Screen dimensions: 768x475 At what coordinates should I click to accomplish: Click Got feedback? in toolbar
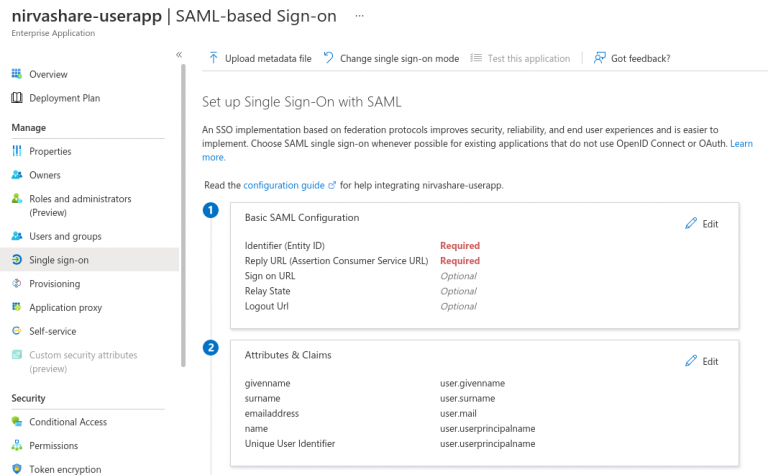[x=632, y=58]
